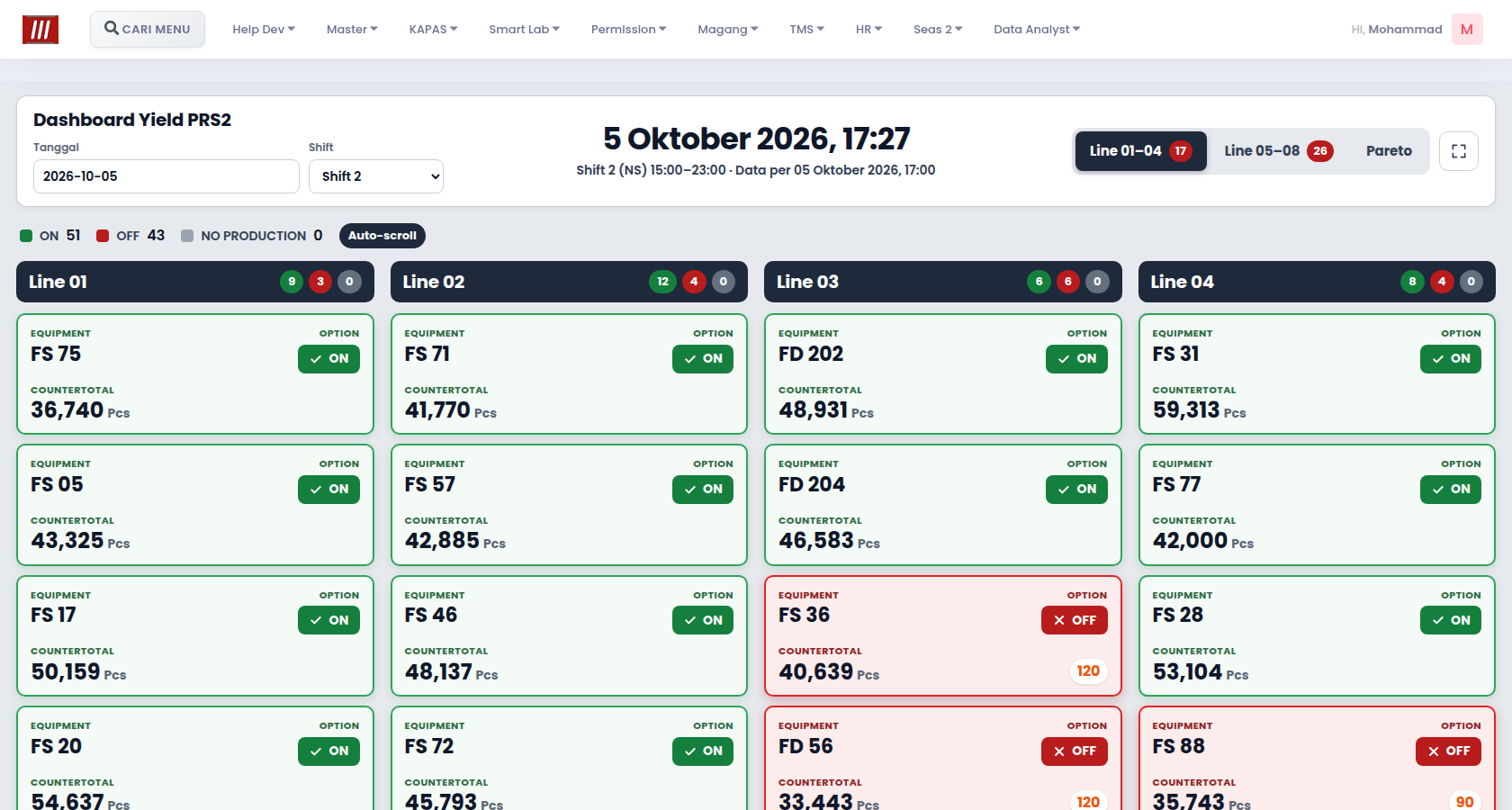Toggle the ON option for FS 17
1512x810 pixels.
329,620
